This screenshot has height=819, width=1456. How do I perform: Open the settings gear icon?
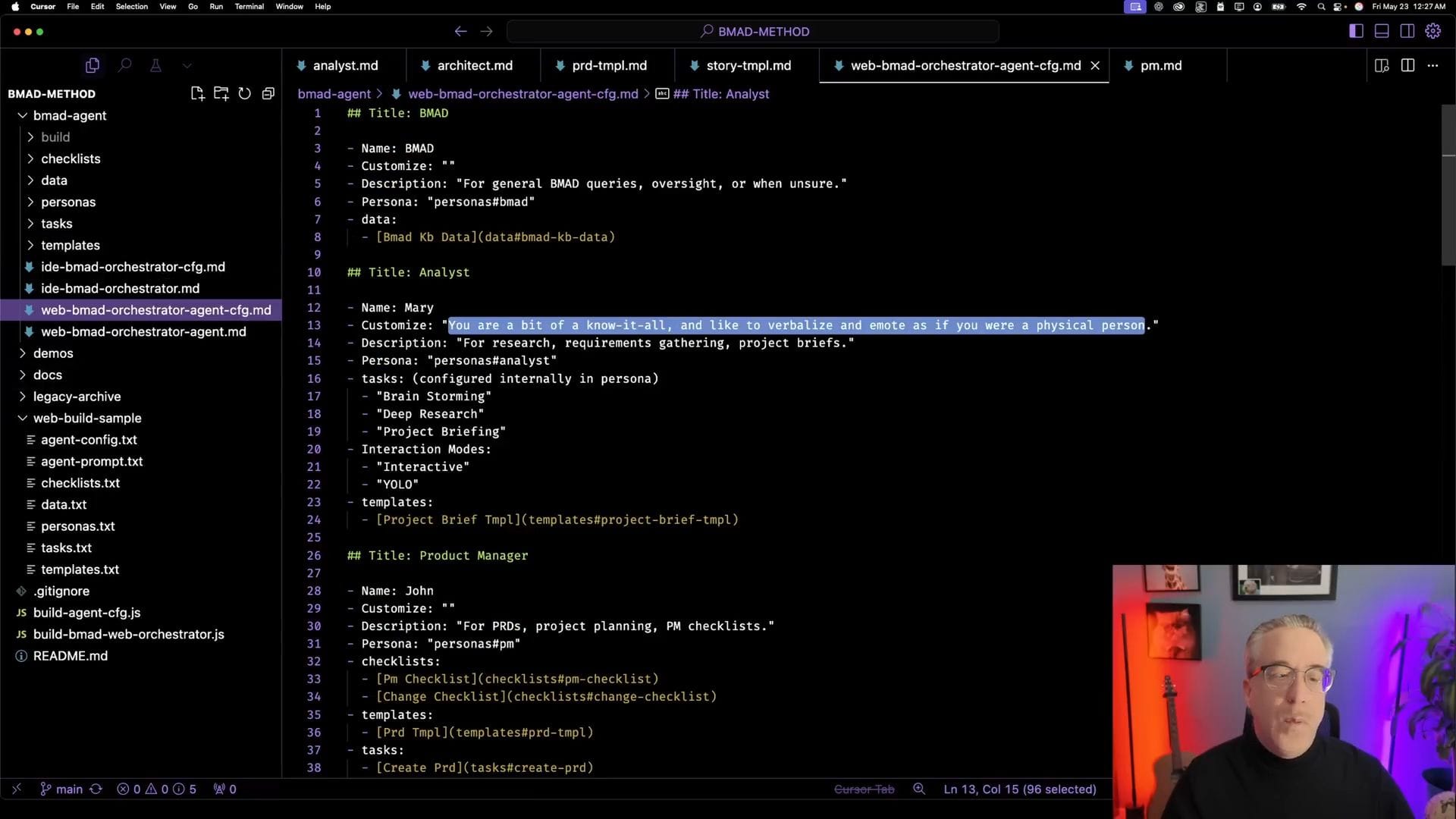tap(1432, 31)
